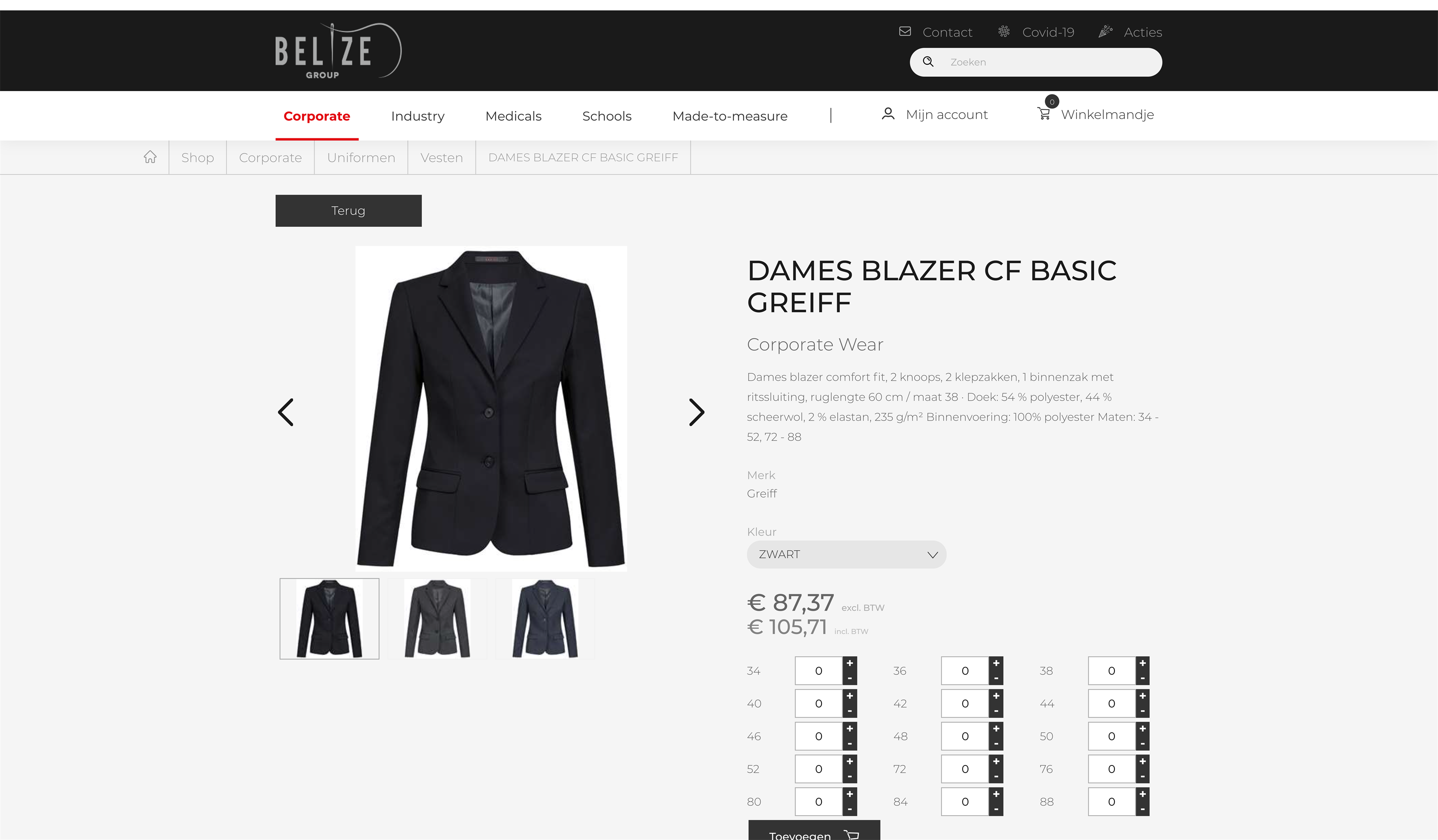Show previous product image arrow

[286, 412]
